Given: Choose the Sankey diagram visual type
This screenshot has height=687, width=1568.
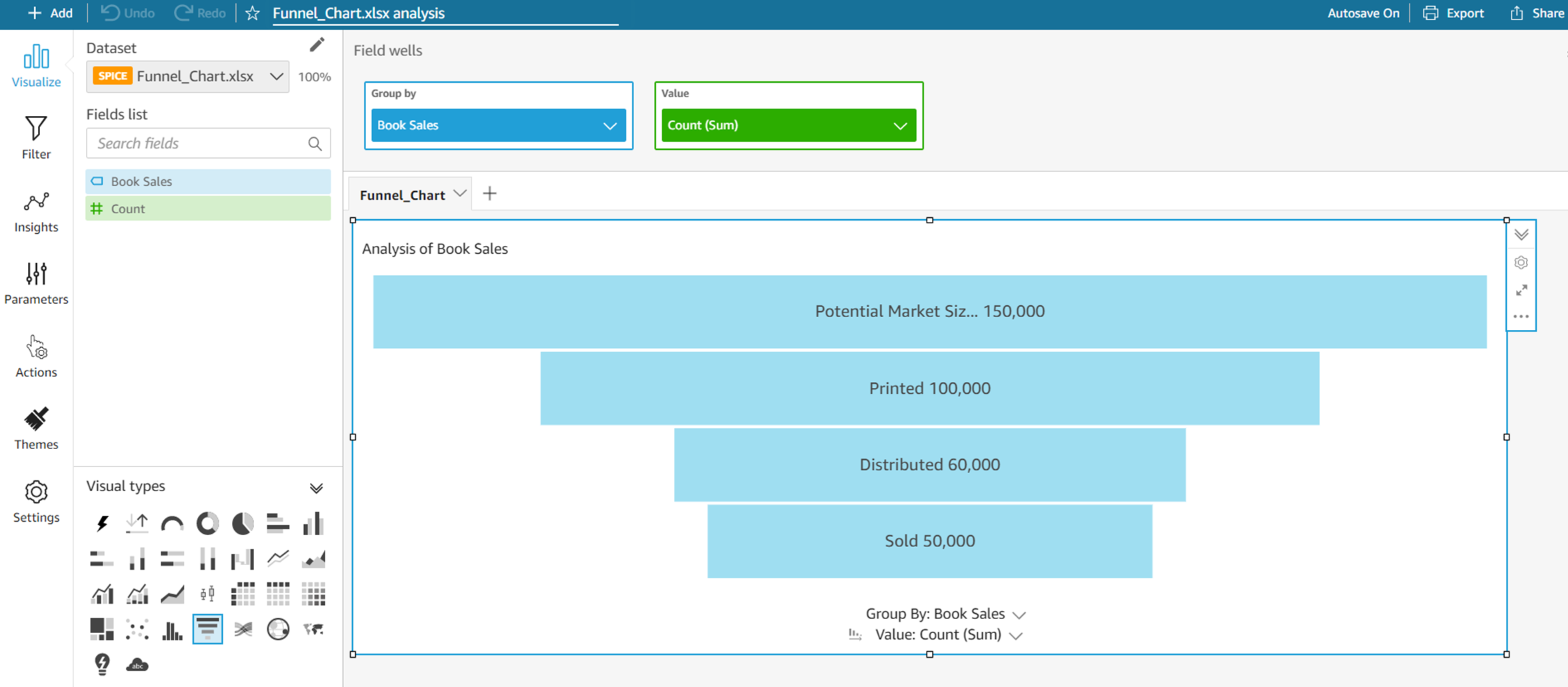Looking at the screenshot, I should point(243,629).
